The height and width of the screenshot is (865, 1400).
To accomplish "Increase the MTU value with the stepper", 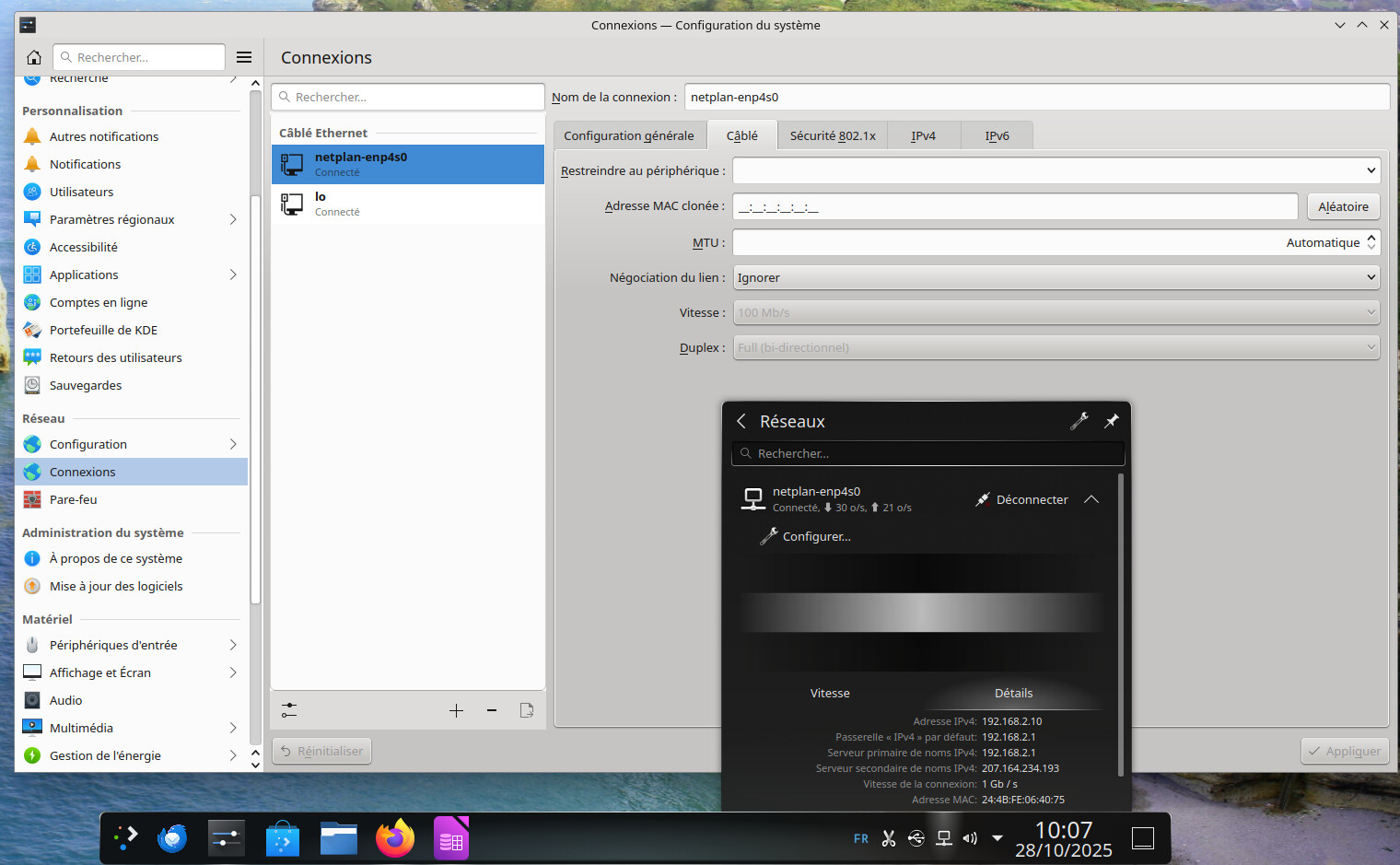I will pos(1371,237).
